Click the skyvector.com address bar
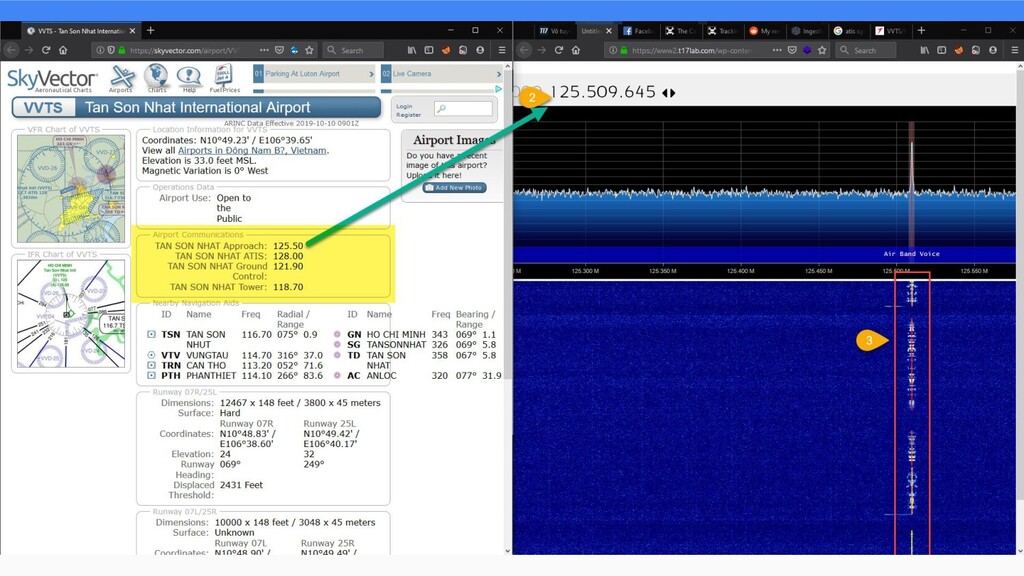This screenshot has height=576, width=1024. tap(184, 50)
